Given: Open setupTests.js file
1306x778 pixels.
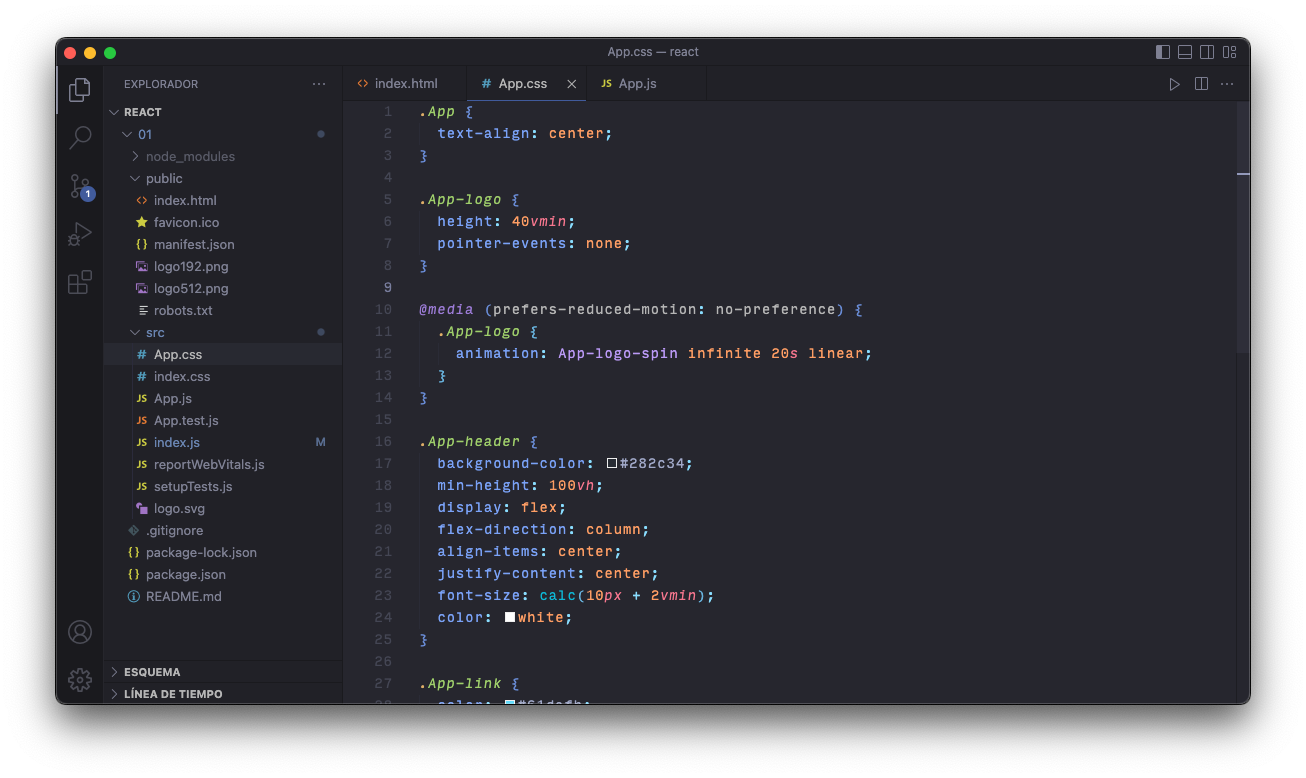Looking at the screenshot, I should coord(223,486).
